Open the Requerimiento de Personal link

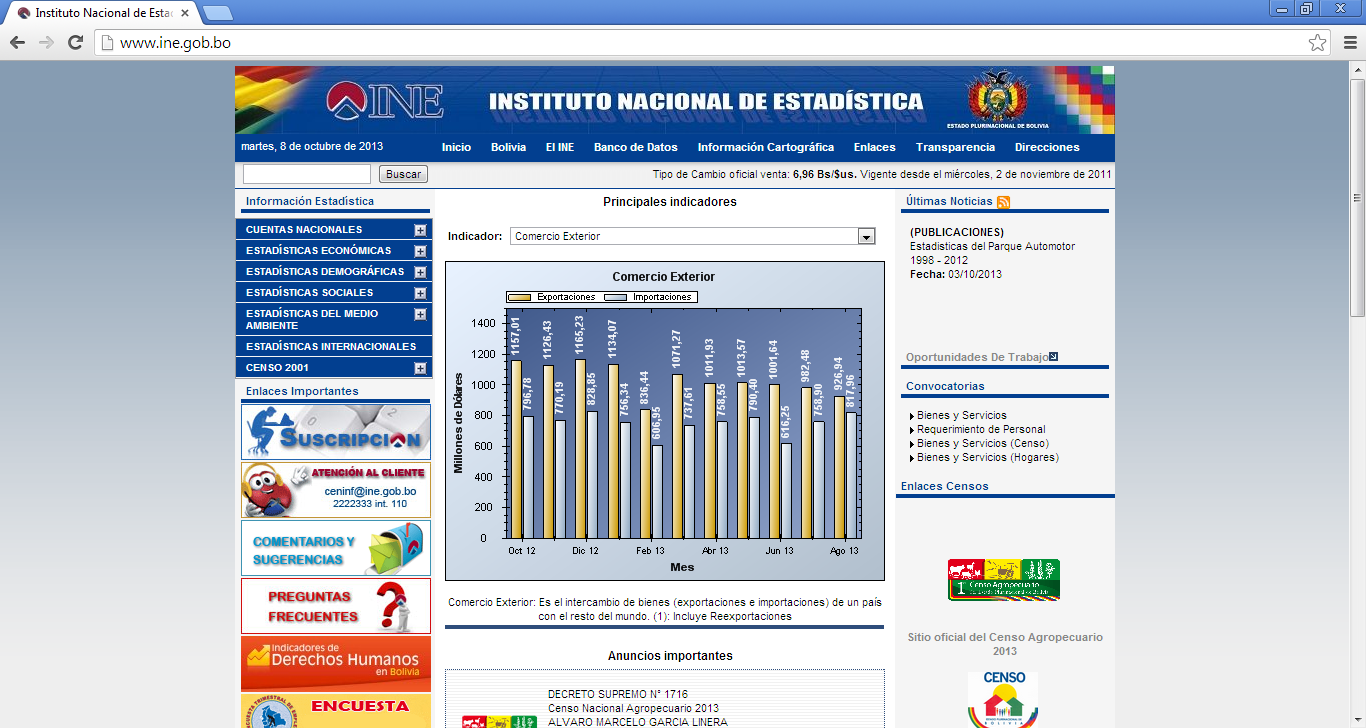(981, 429)
